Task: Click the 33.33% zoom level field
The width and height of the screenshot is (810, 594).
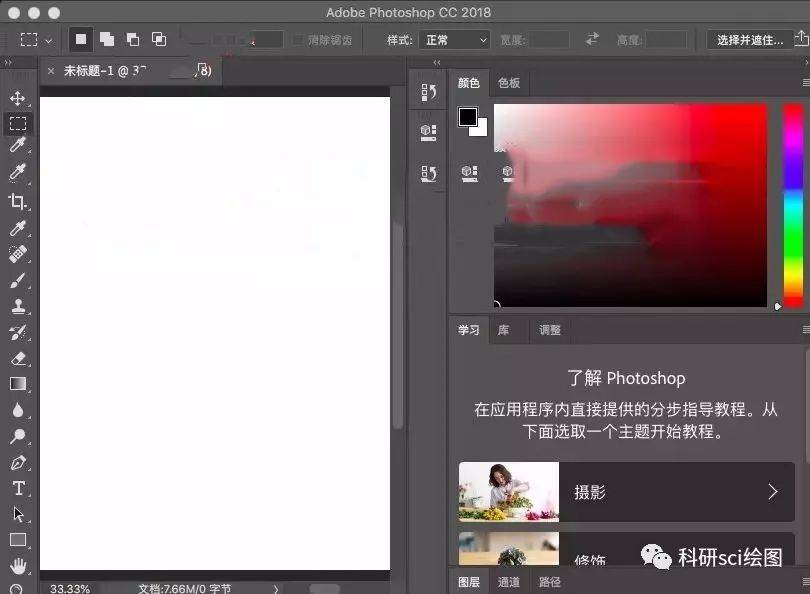Action: tap(70, 588)
